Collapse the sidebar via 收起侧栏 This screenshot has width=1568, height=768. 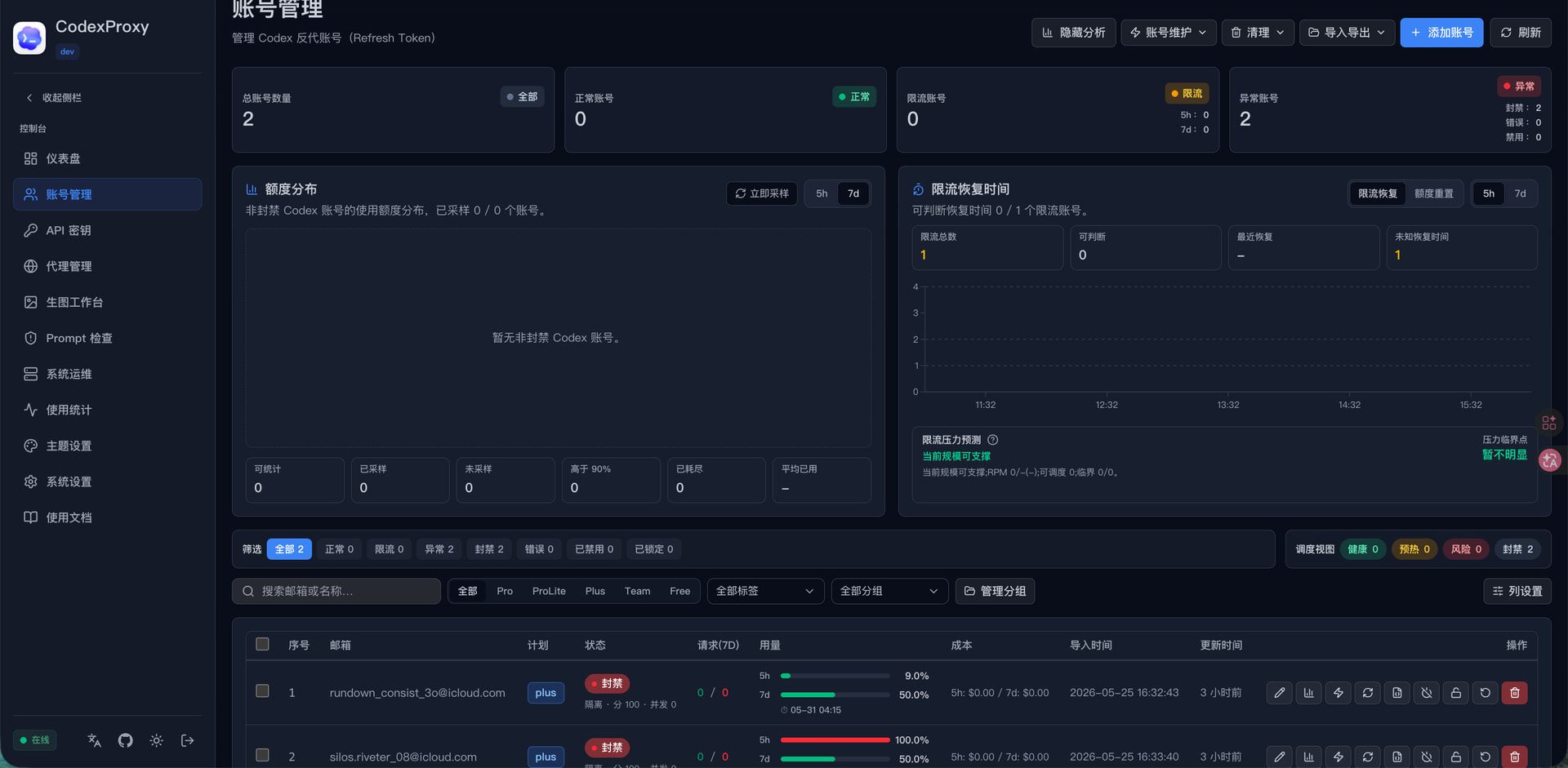point(54,97)
